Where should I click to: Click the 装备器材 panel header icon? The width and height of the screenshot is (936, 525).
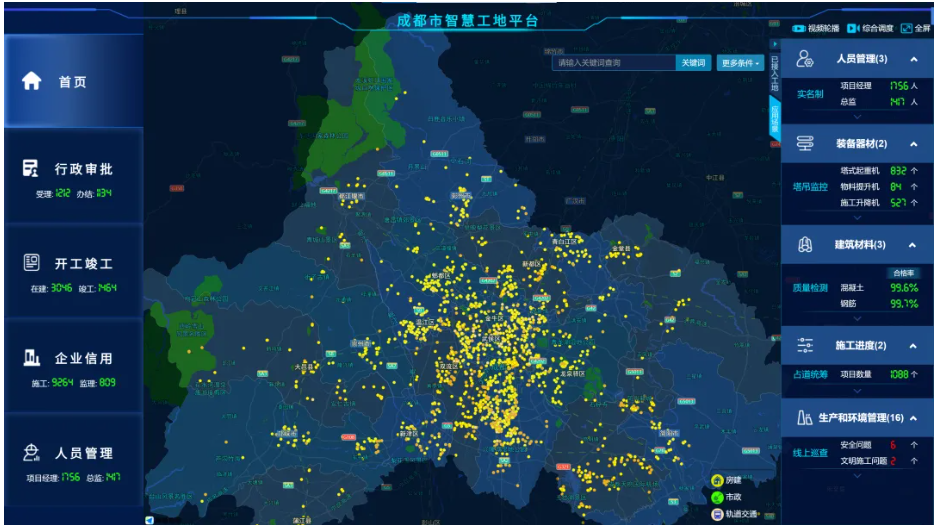click(805, 143)
